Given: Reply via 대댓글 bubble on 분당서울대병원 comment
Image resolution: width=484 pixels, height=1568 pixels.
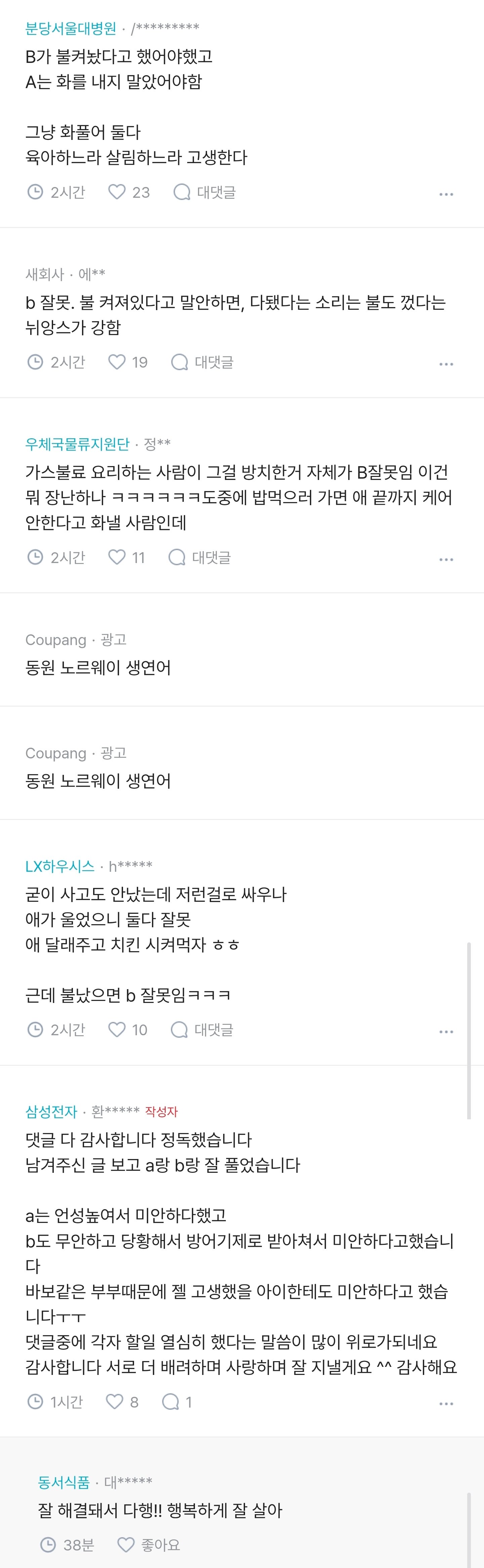Looking at the screenshot, I should tap(182, 192).
